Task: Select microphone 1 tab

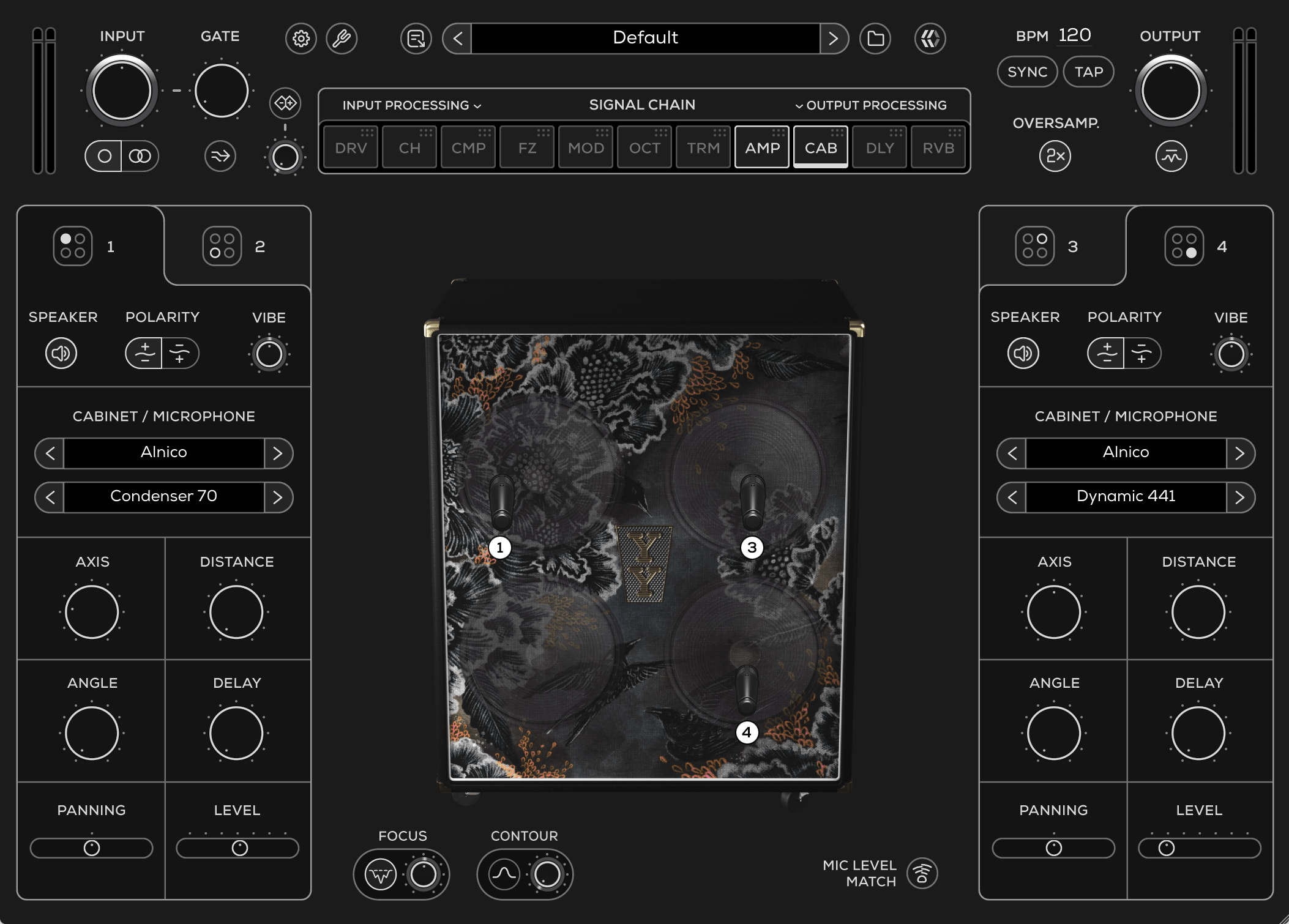Action: tap(91, 246)
